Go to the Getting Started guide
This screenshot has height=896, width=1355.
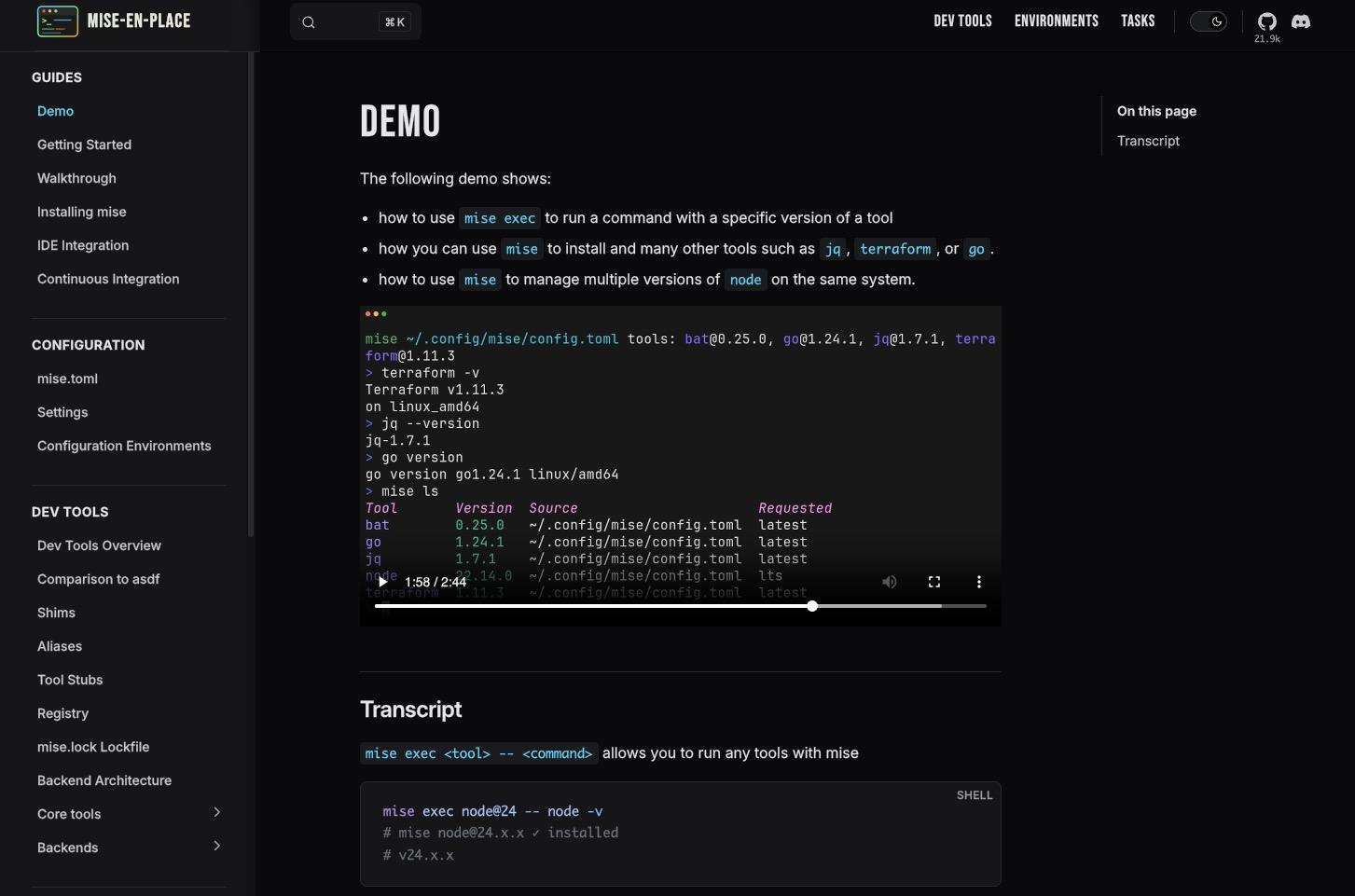click(84, 145)
